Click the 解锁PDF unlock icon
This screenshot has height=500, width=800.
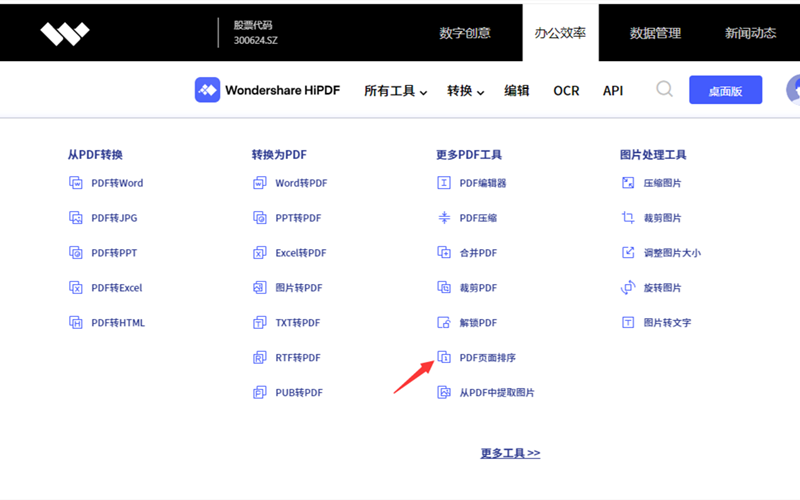click(444, 323)
